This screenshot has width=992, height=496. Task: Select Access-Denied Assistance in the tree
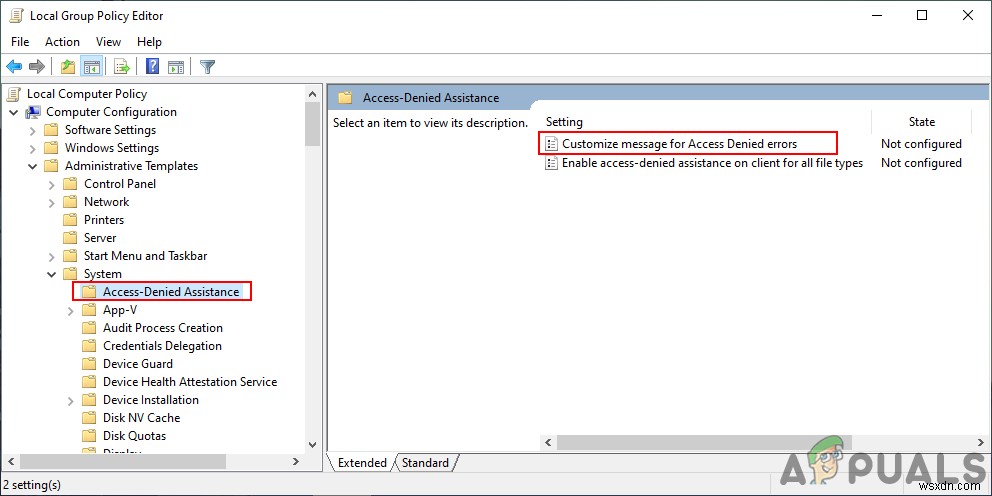[171, 292]
